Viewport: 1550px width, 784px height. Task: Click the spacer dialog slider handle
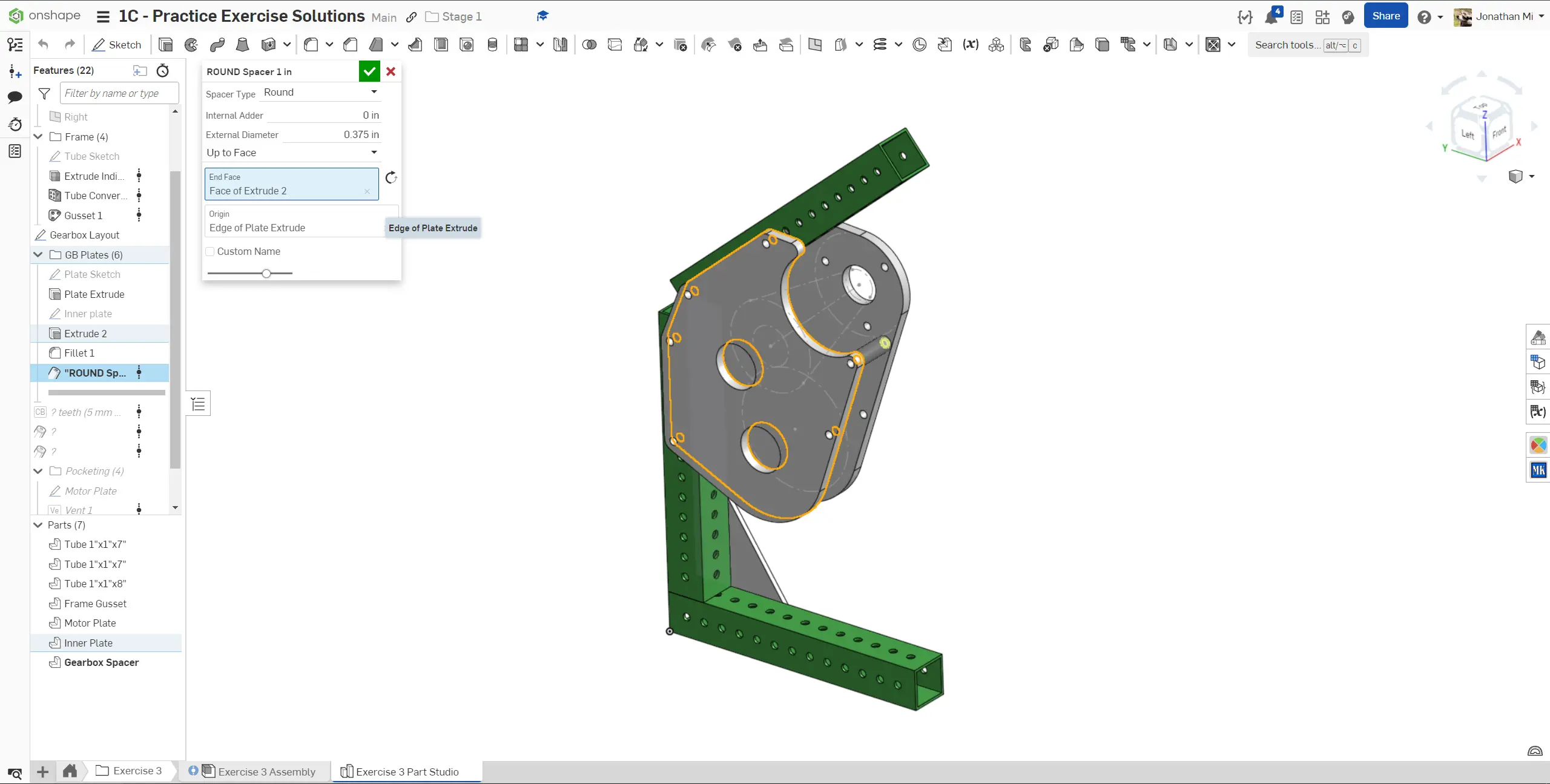266,274
